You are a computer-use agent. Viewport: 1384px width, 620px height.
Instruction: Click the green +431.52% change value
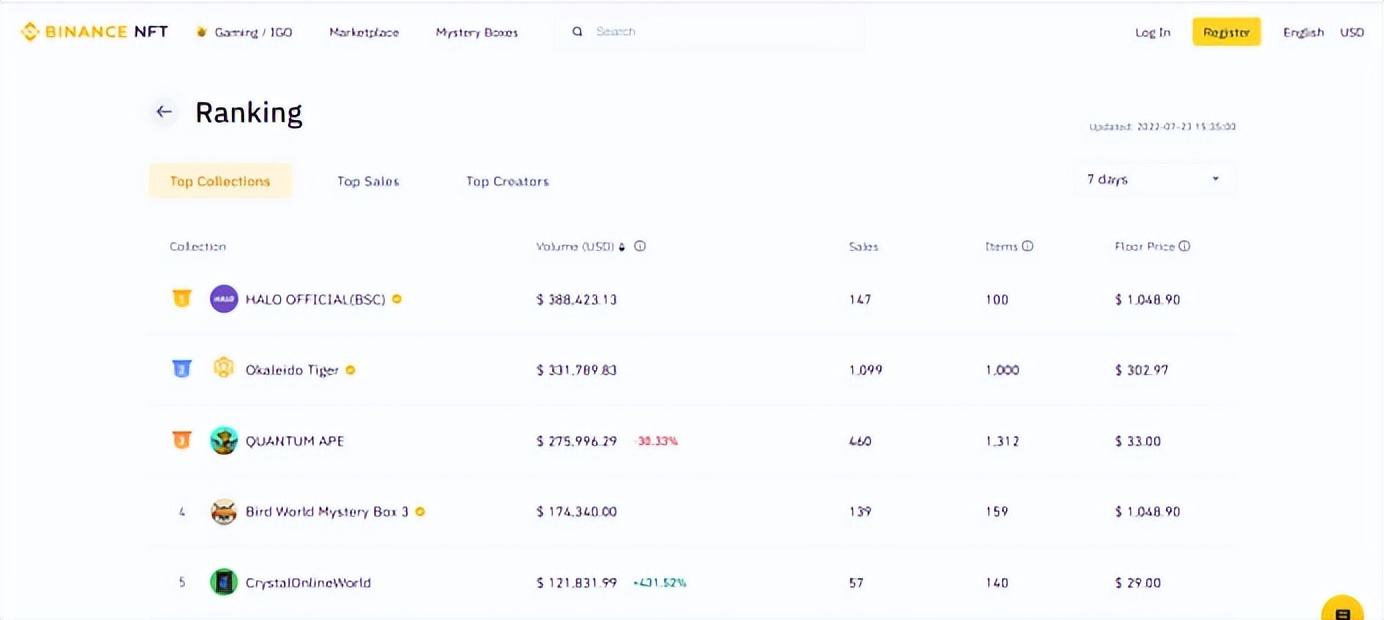(x=660, y=582)
